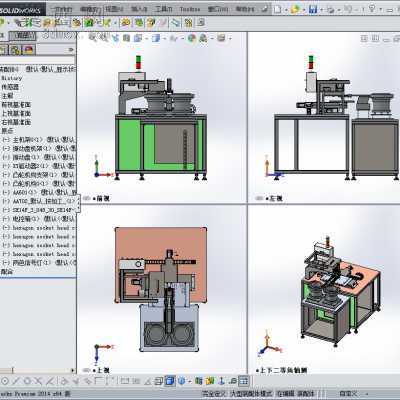Viewport: 400px width, 400px height.
Task: Select 上视基准面 plane in the tree
Action: point(16,113)
